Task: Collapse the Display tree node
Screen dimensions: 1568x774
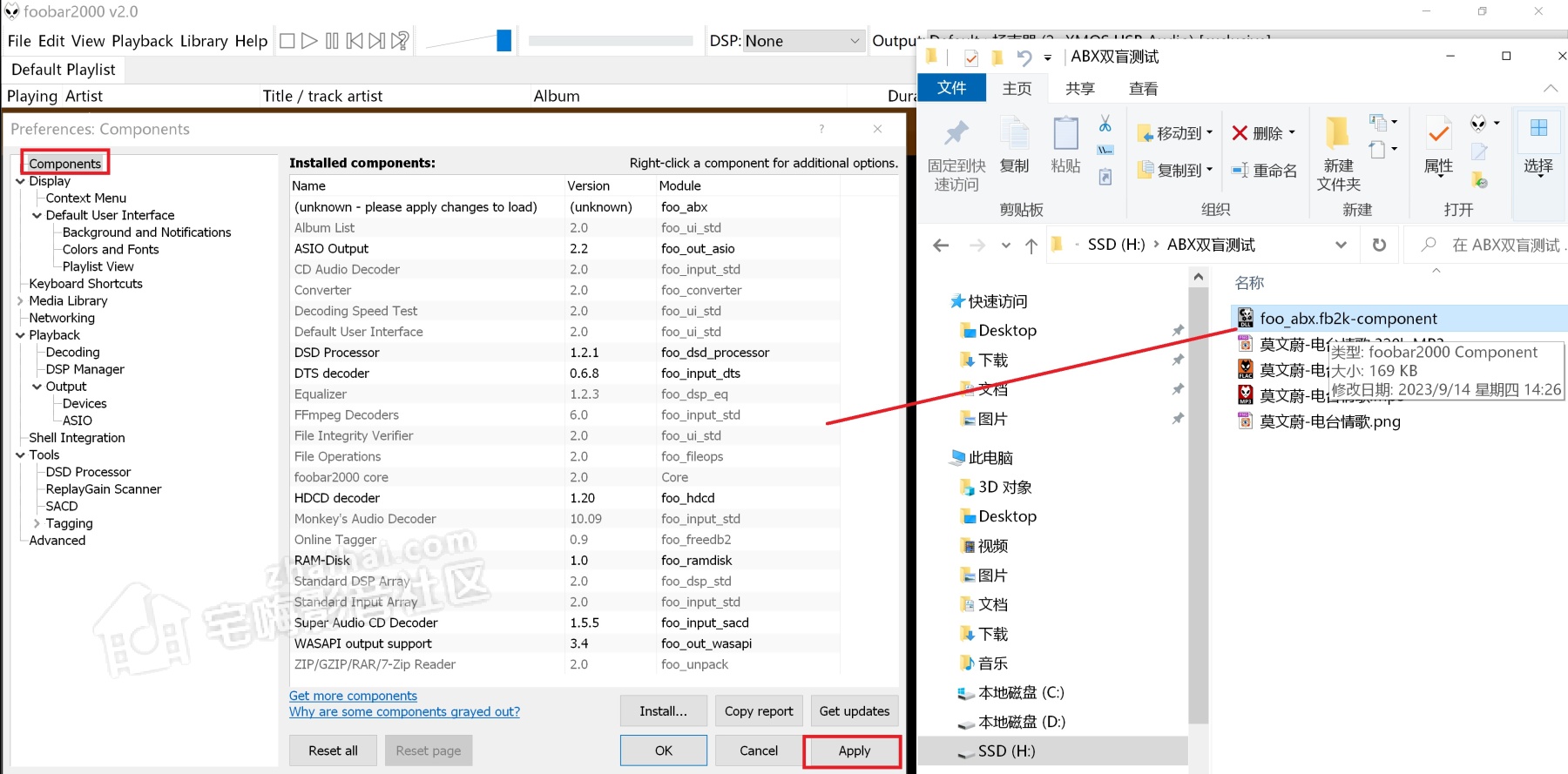Action: tap(20, 181)
